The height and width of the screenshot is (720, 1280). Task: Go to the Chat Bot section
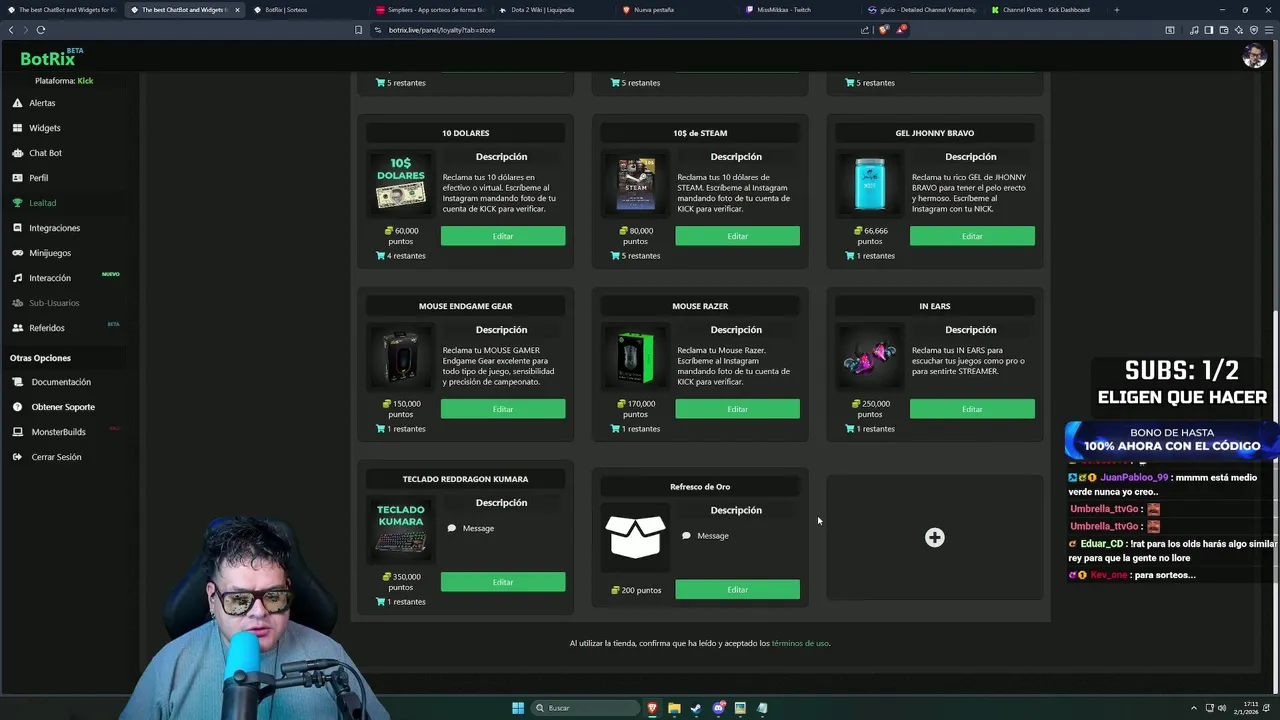coord(45,153)
